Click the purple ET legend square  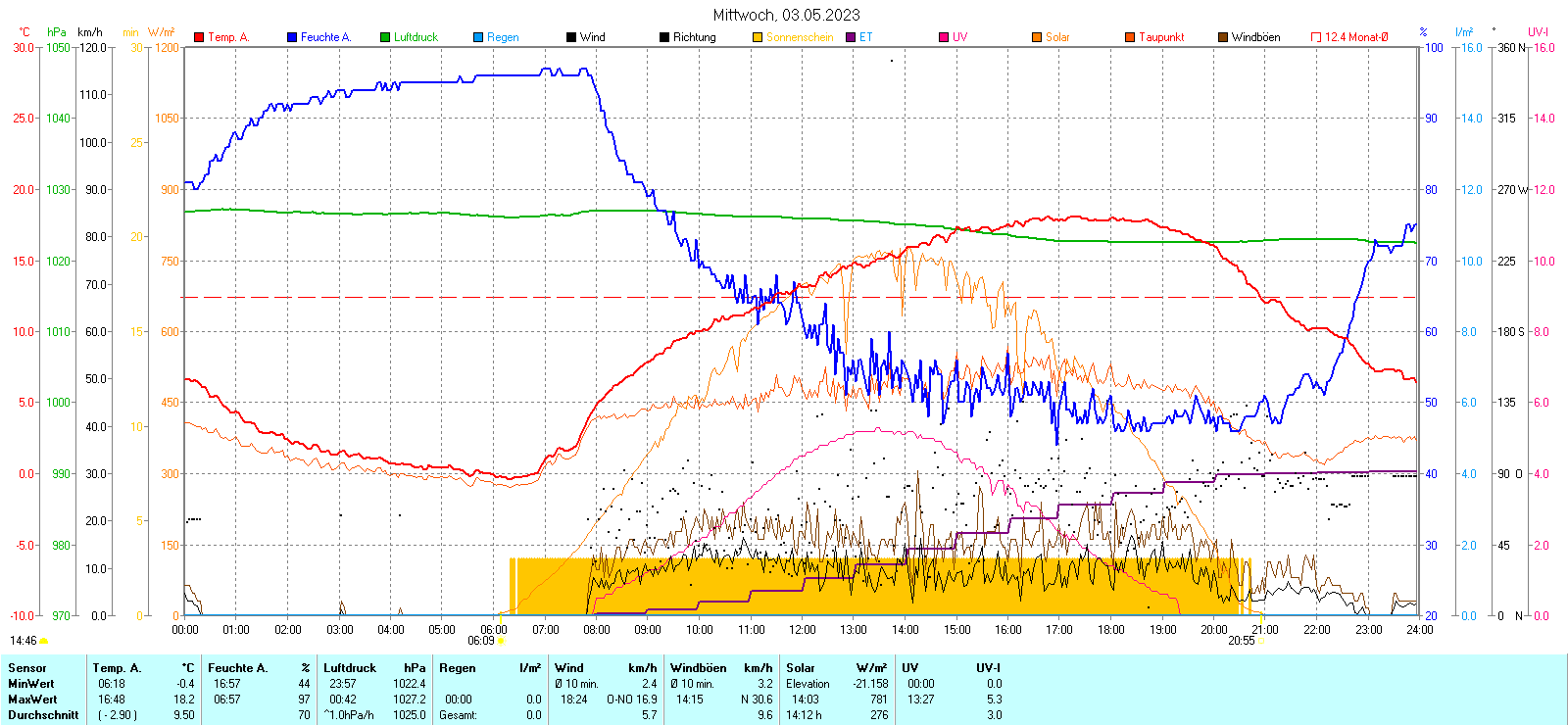pyautogui.click(x=851, y=37)
